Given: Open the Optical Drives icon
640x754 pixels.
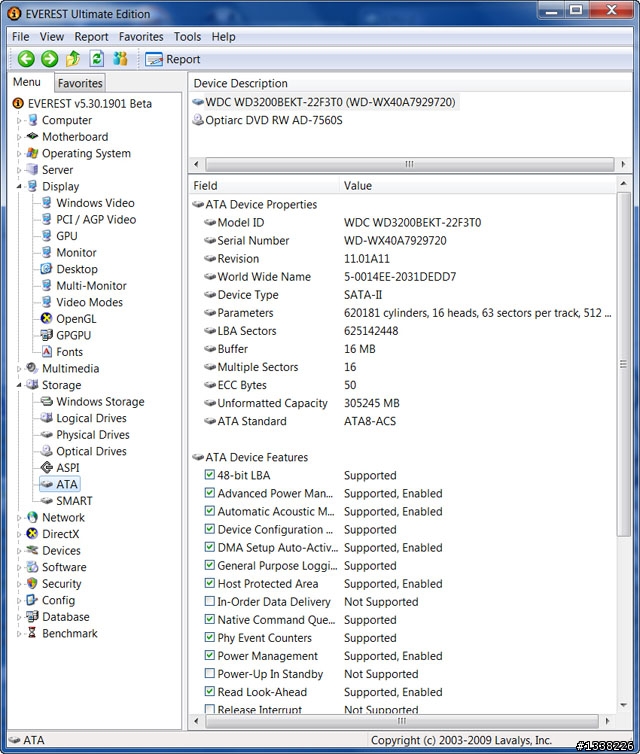Looking at the screenshot, I should tap(47, 451).
